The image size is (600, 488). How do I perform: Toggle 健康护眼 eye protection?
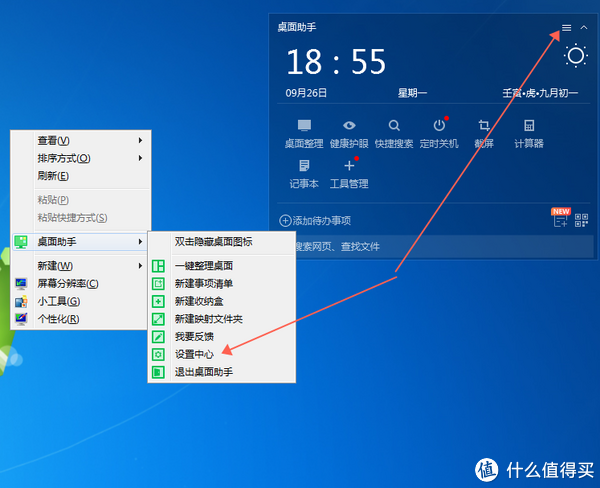pos(349,134)
